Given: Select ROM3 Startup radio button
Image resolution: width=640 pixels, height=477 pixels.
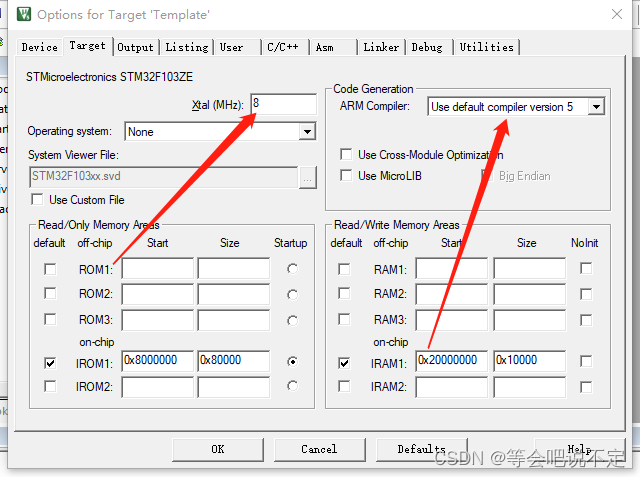Looking at the screenshot, I should (292, 320).
